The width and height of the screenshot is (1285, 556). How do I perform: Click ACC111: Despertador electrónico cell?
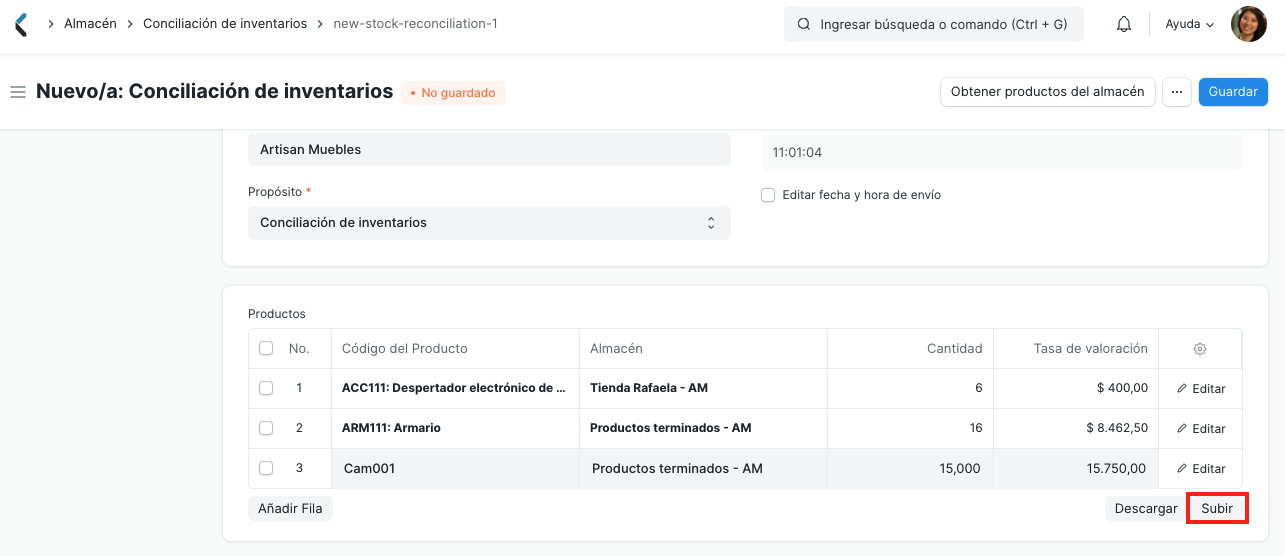pyautogui.click(x=455, y=388)
